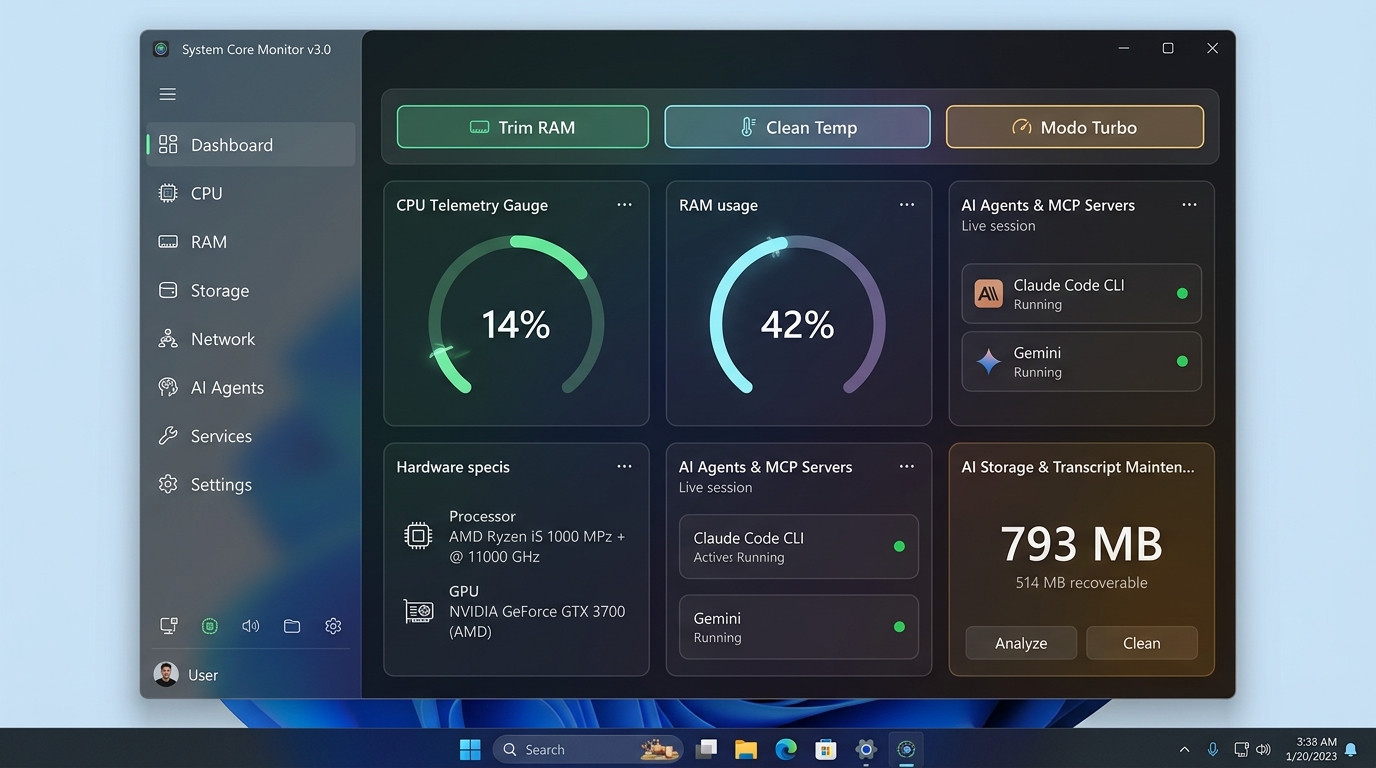
Task: Click the monitor display icon in sidebar footer
Action: pyautogui.click(x=169, y=626)
